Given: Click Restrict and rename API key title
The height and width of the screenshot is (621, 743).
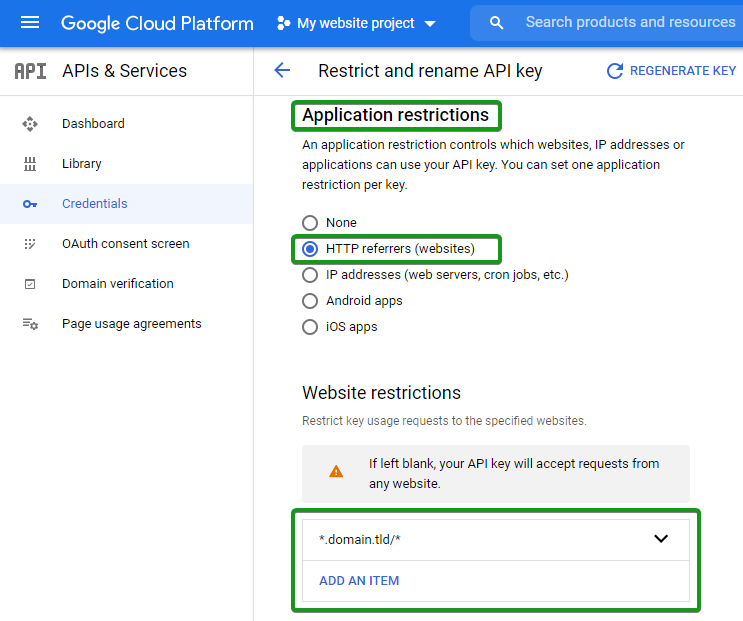Looking at the screenshot, I should (x=430, y=71).
